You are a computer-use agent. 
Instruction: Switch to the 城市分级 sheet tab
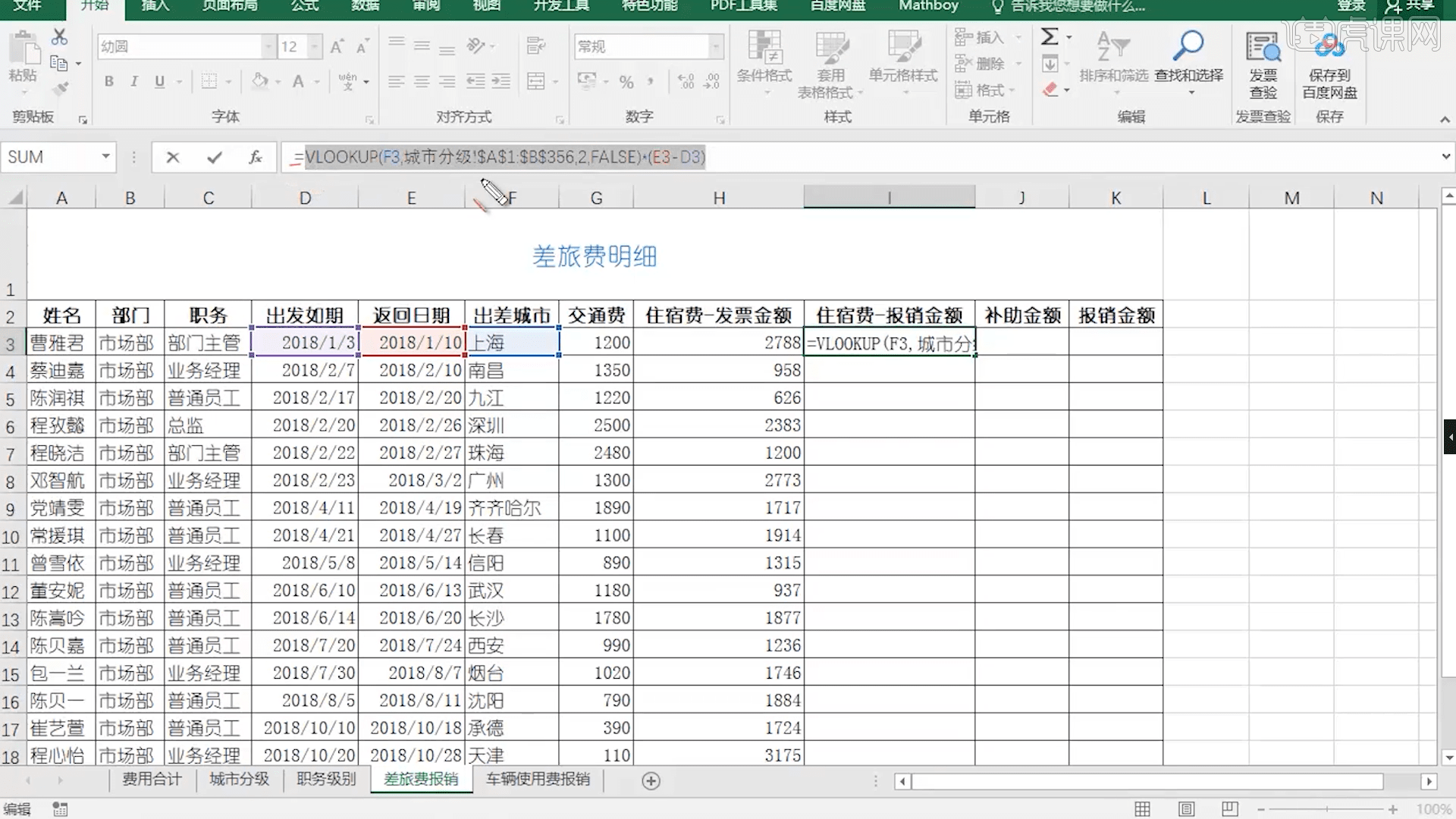[239, 780]
